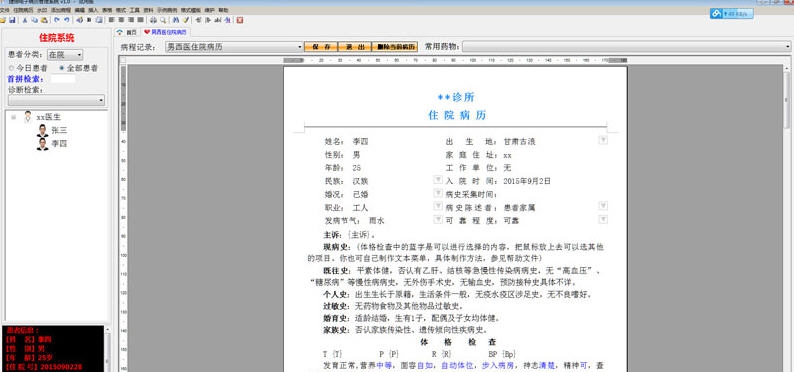The width and height of the screenshot is (794, 372).
Task: Collapse the xx医生 tree node
Action: point(13,117)
